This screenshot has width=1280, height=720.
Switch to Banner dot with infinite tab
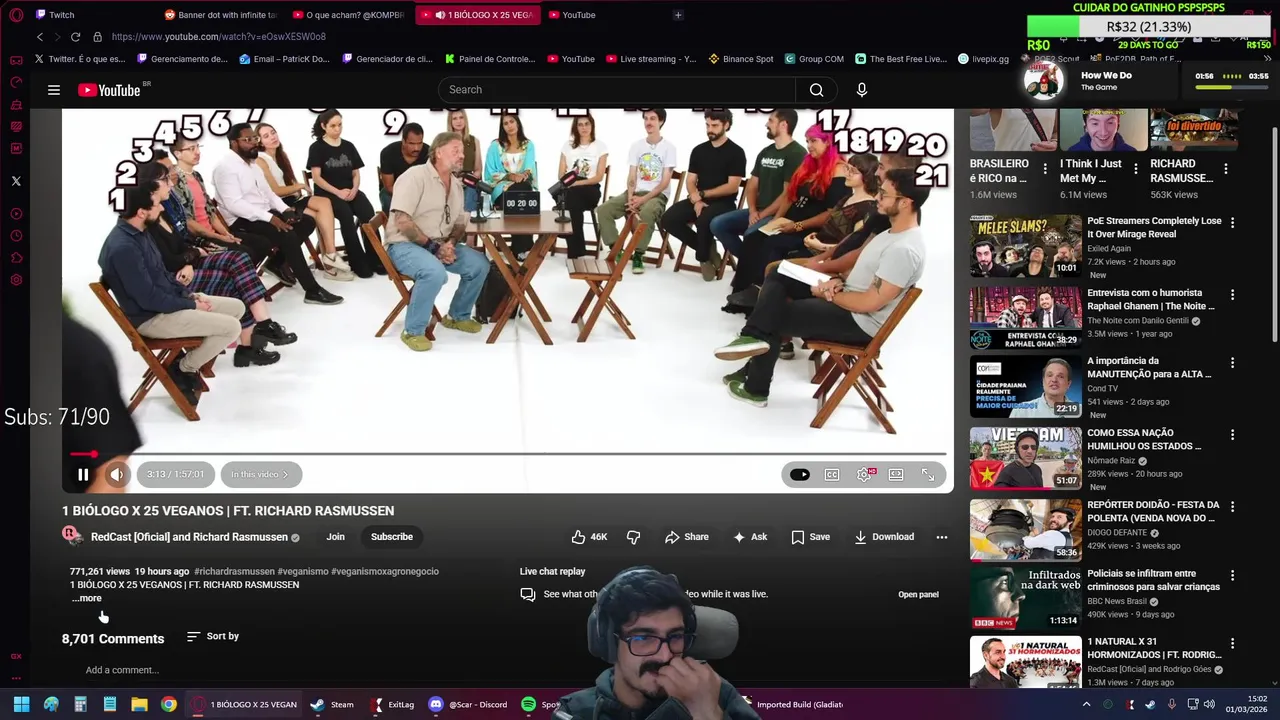click(220, 15)
